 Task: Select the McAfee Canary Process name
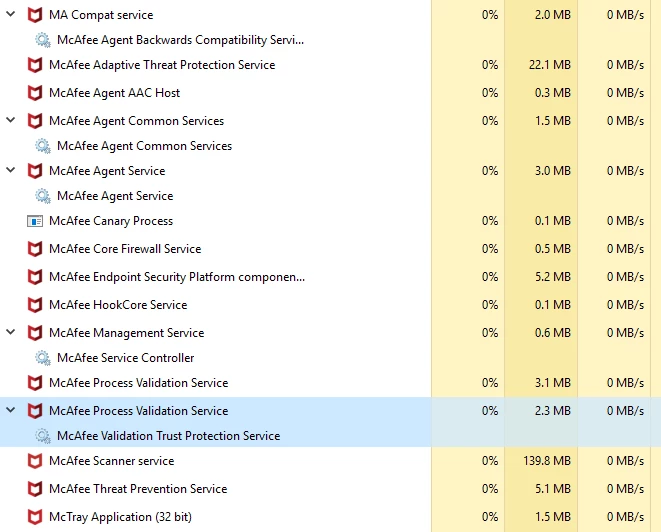click(x=111, y=221)
